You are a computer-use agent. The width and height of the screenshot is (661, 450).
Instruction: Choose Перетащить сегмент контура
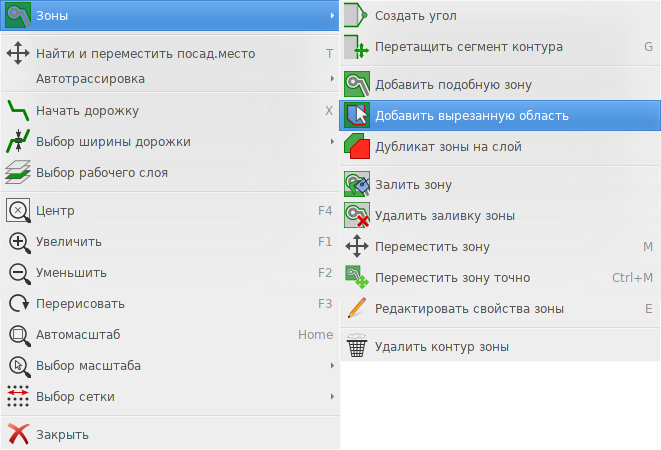500,46
